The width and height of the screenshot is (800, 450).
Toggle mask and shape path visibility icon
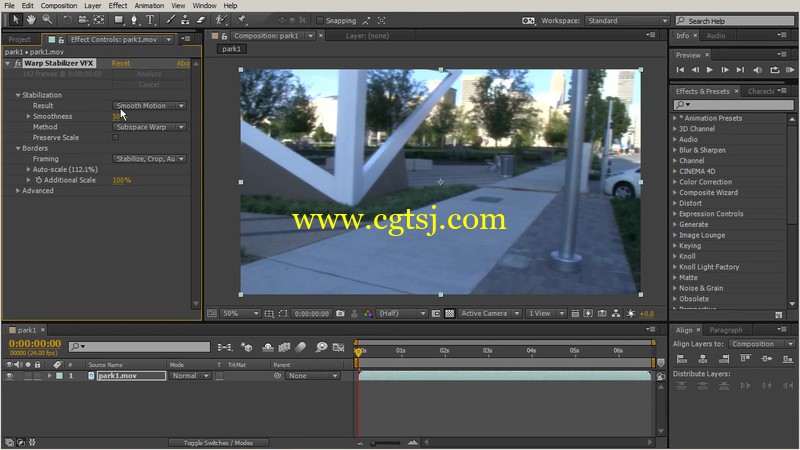point(283,313)
